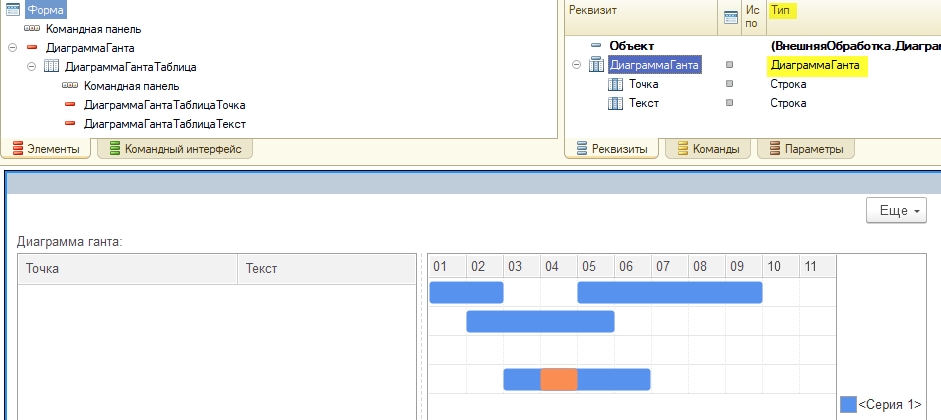Click the icon beside top-level Командная панель
941x420 pixels.
pos(32,29)
